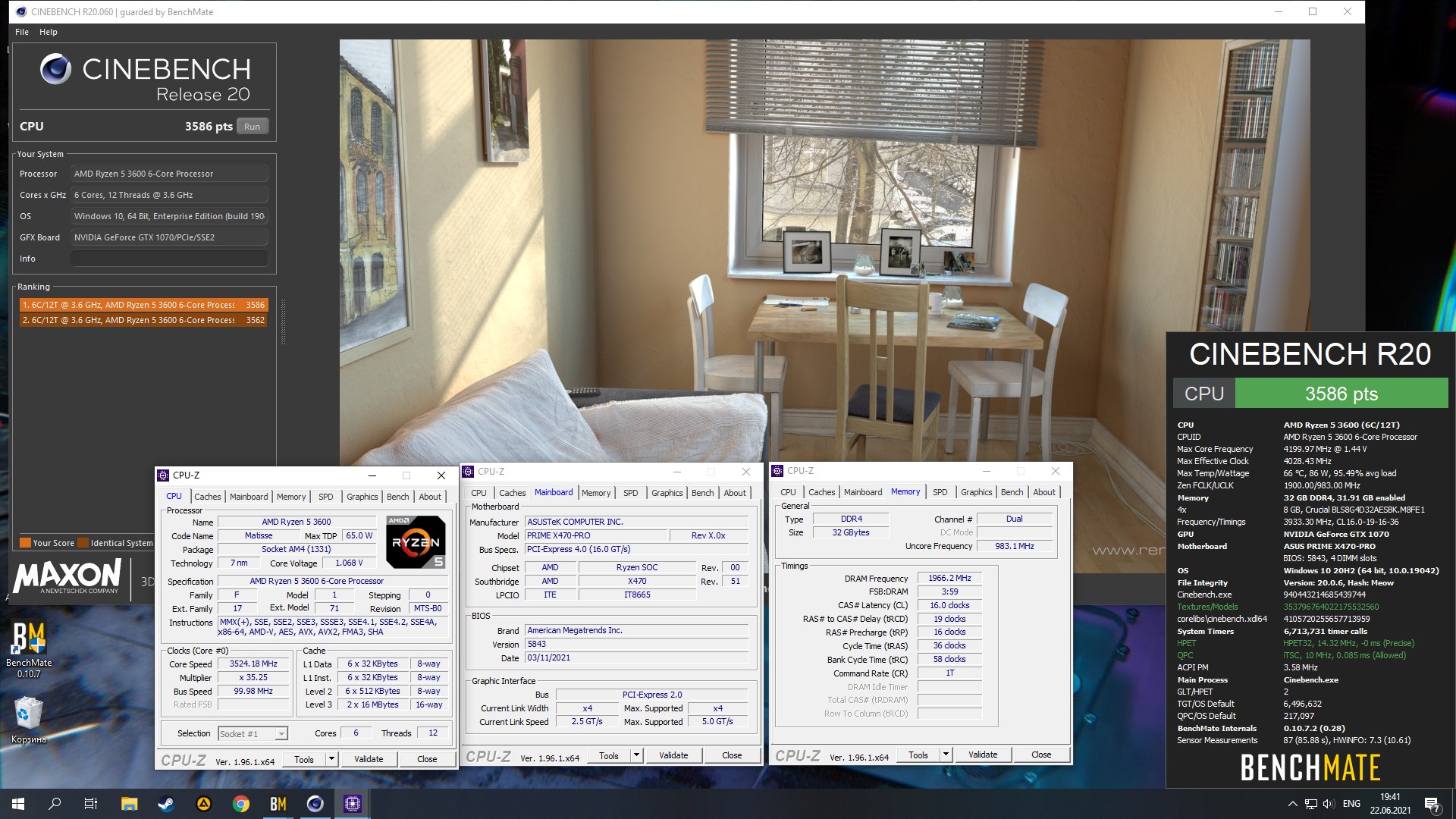Screen dimensions: 1456x819
Task: Switch to CPU-Z in the taskbar
Action: 353,804
